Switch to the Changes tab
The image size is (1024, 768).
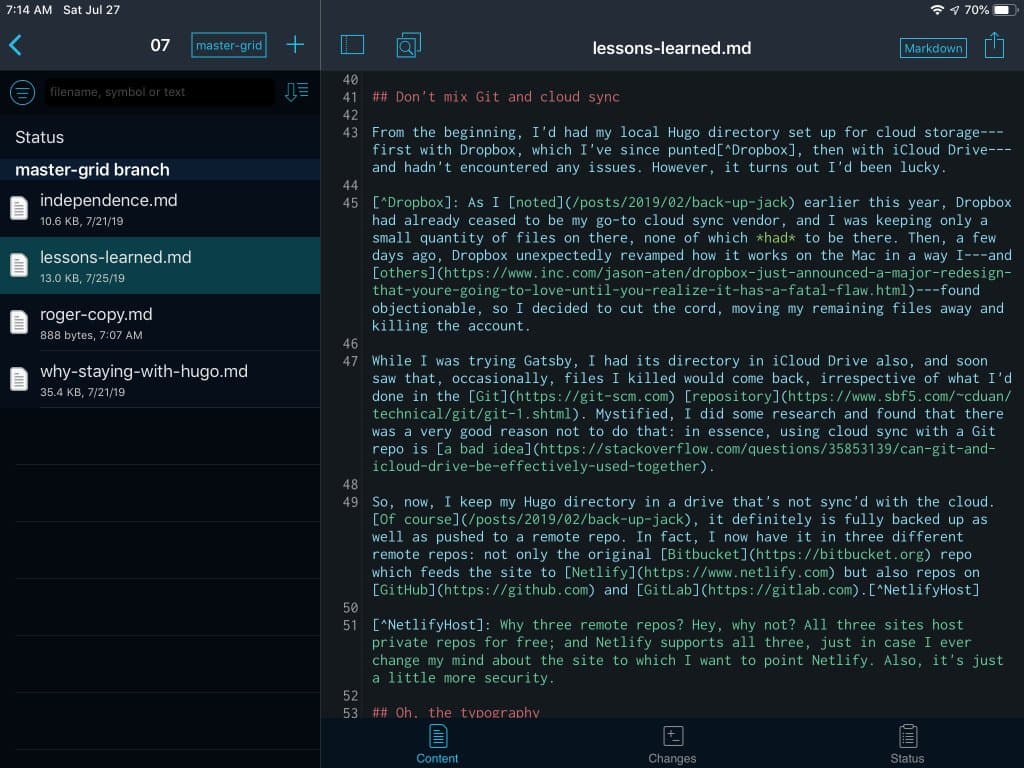click(x=672, y=744)
